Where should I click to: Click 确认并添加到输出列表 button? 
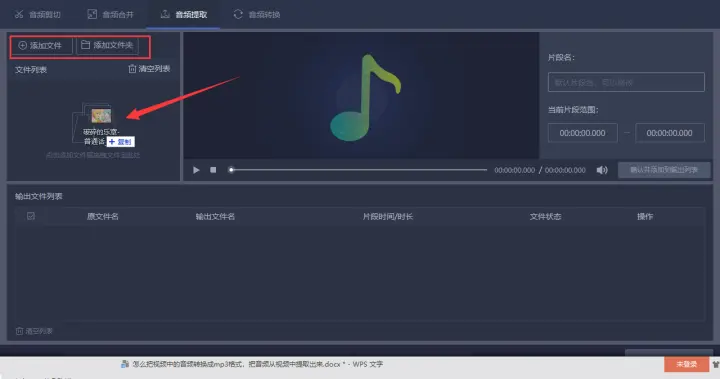pyautogui.click(x=664, y=170)
